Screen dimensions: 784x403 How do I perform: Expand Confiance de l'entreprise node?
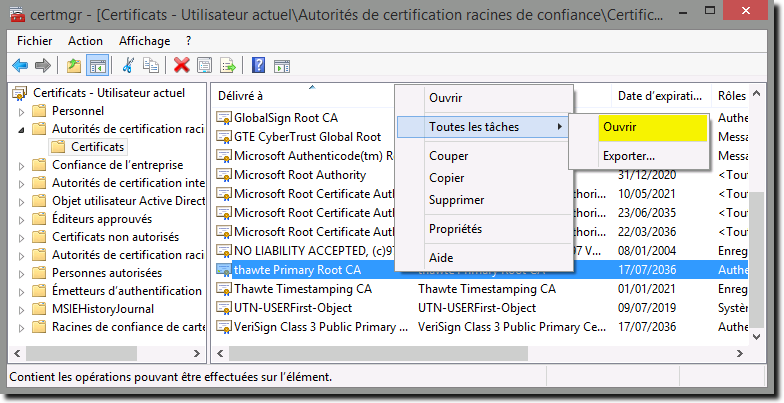tap(22, 166)
